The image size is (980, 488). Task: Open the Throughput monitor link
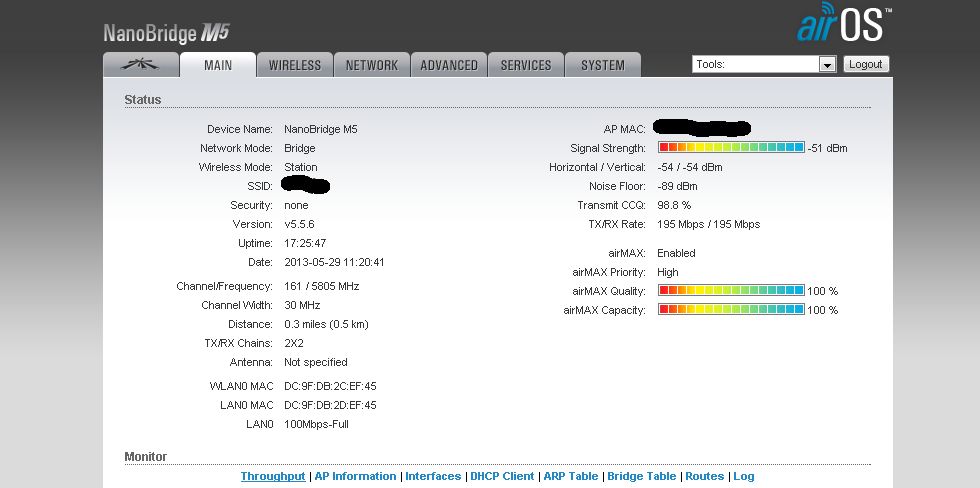tap(273, 476)
